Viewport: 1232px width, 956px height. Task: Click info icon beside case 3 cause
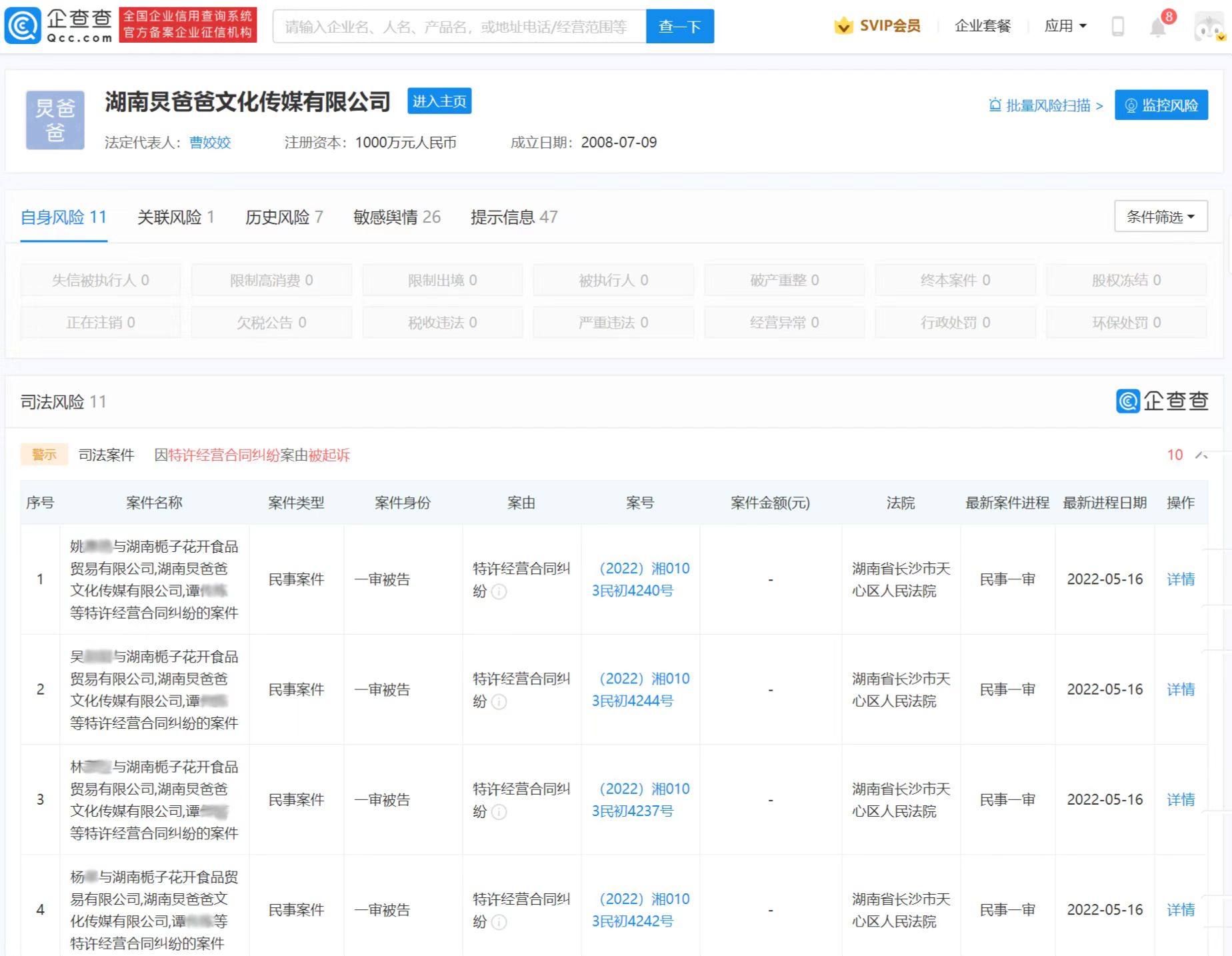499,811
